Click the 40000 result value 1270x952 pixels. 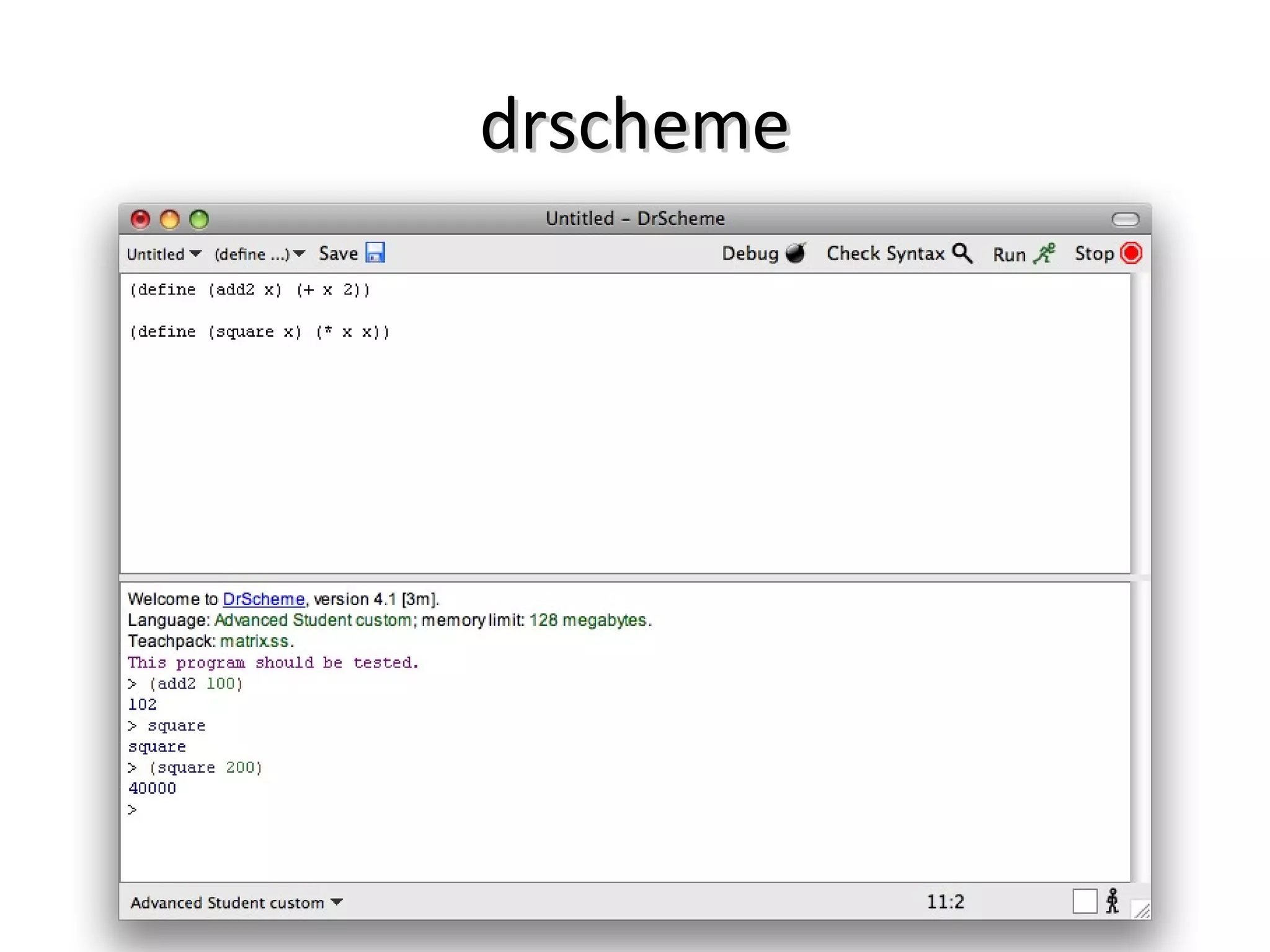[x=152, y=788]
